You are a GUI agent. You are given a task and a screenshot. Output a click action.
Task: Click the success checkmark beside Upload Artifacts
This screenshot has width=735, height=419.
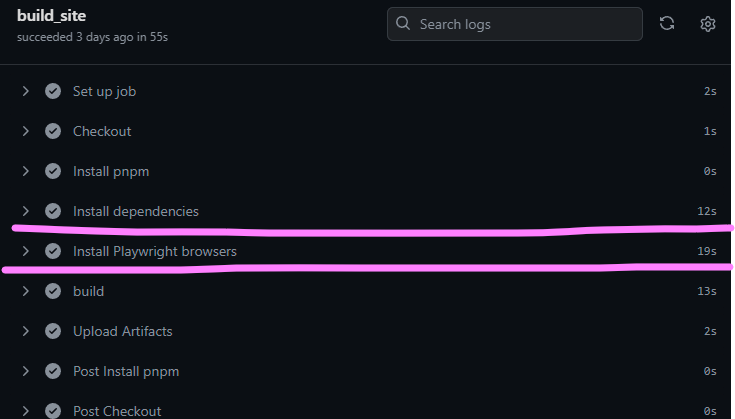pyautogui.click(x=53, y=331)
